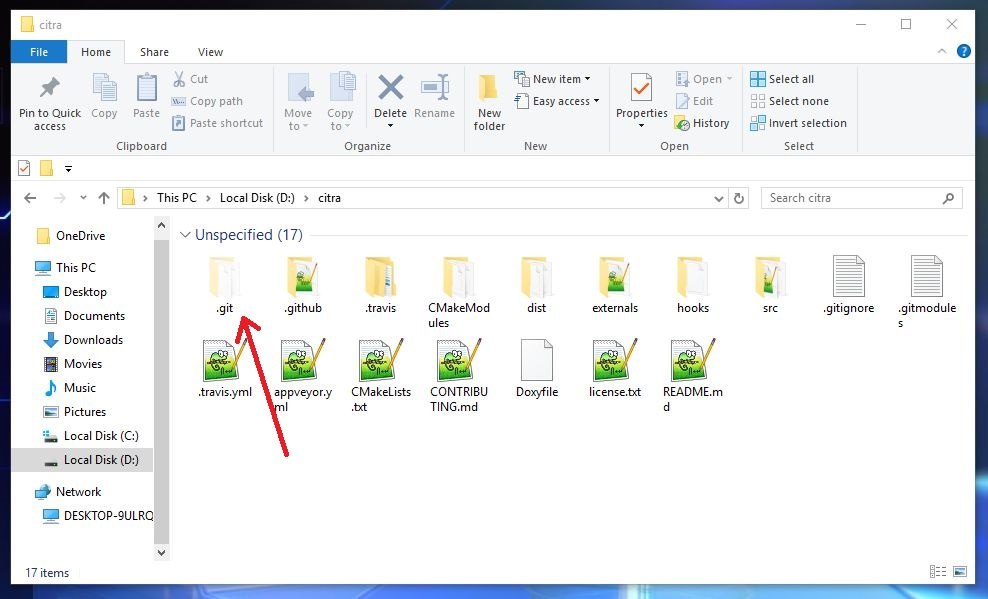Expand the Properties dropdown arrow

(641, 126)
